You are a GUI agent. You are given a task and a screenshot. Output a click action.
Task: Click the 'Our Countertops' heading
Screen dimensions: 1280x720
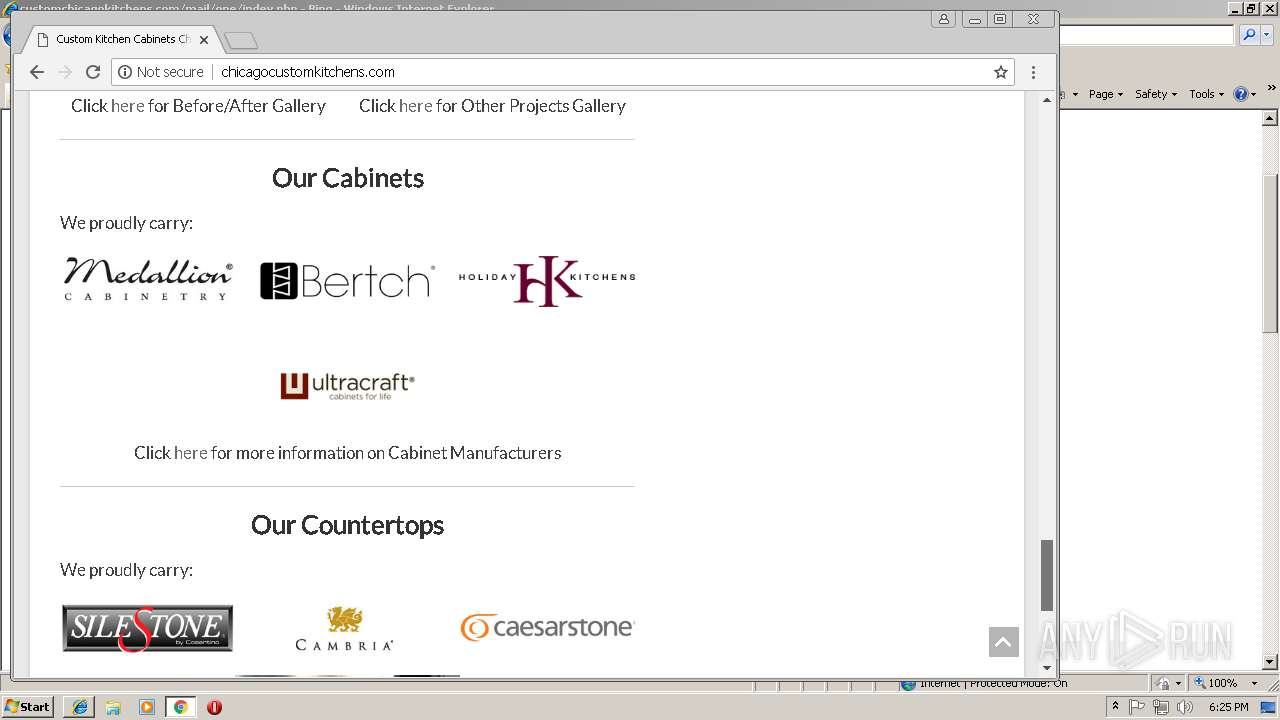[347, 525]
